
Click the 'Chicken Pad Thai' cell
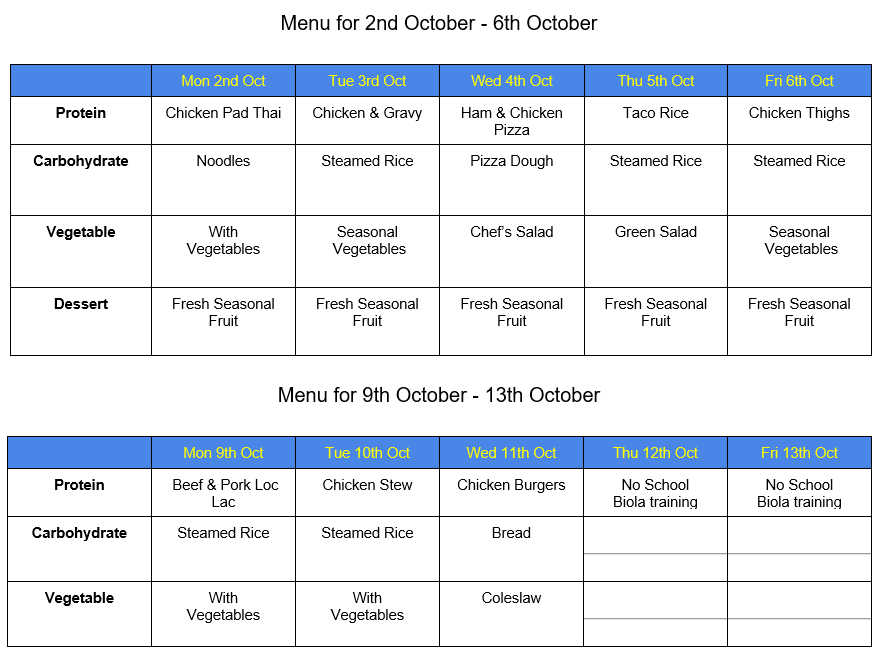tap(223, 113)
